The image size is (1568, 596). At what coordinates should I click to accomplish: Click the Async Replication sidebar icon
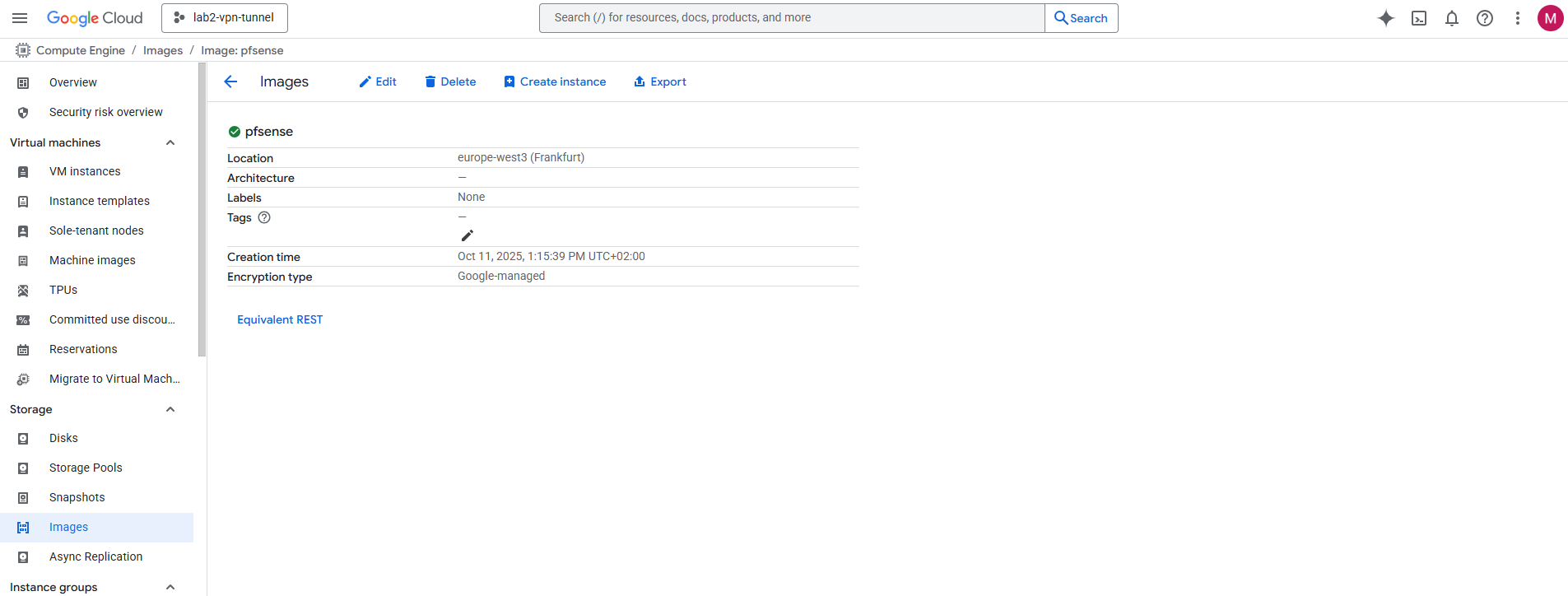pos(23,556)
